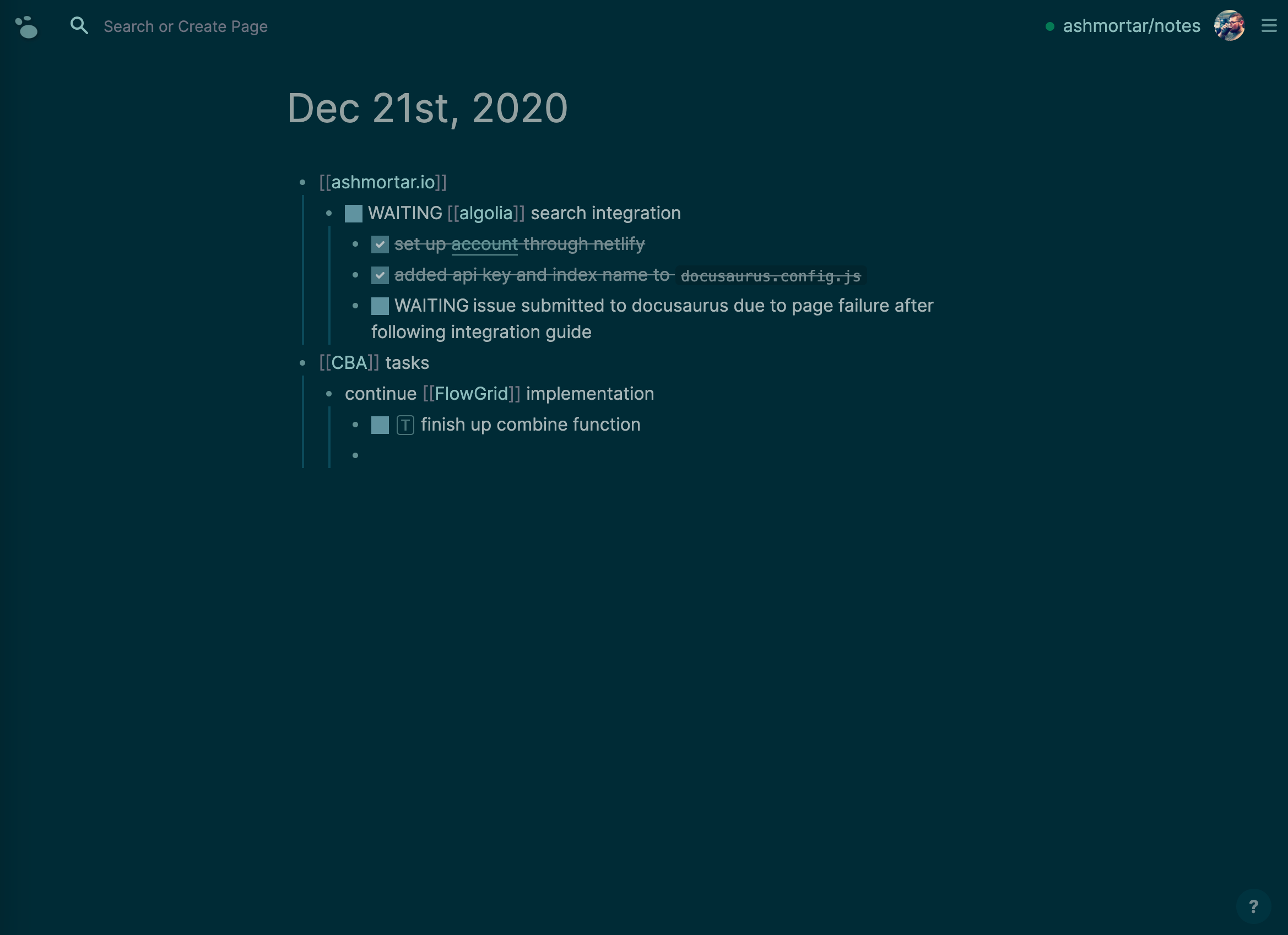Click the docusaurus.config.js inline code reference

pos(770,276)
